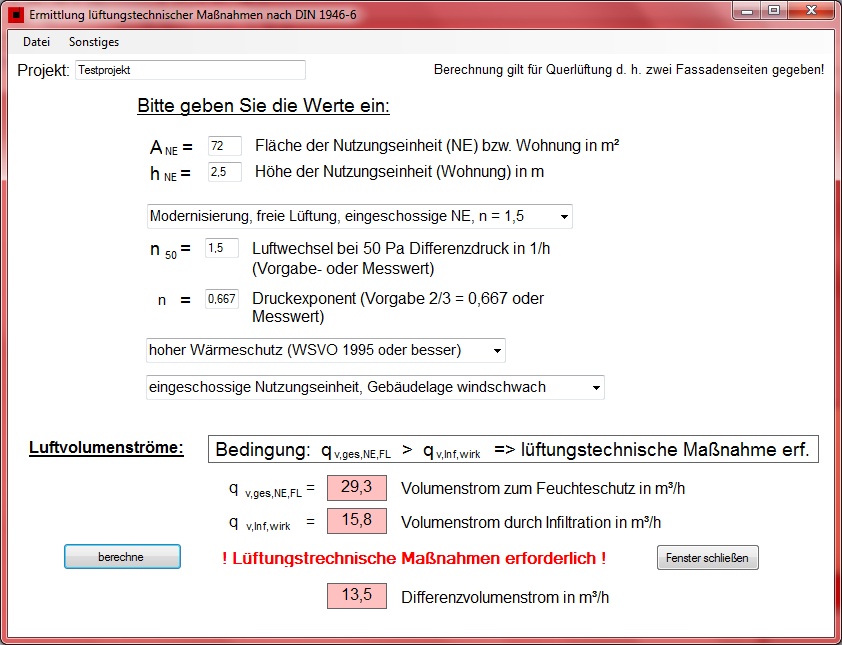Screen dimensions: 842x645
Task: Click the 'Bedingung' condition box
Action: coord(513,450)
